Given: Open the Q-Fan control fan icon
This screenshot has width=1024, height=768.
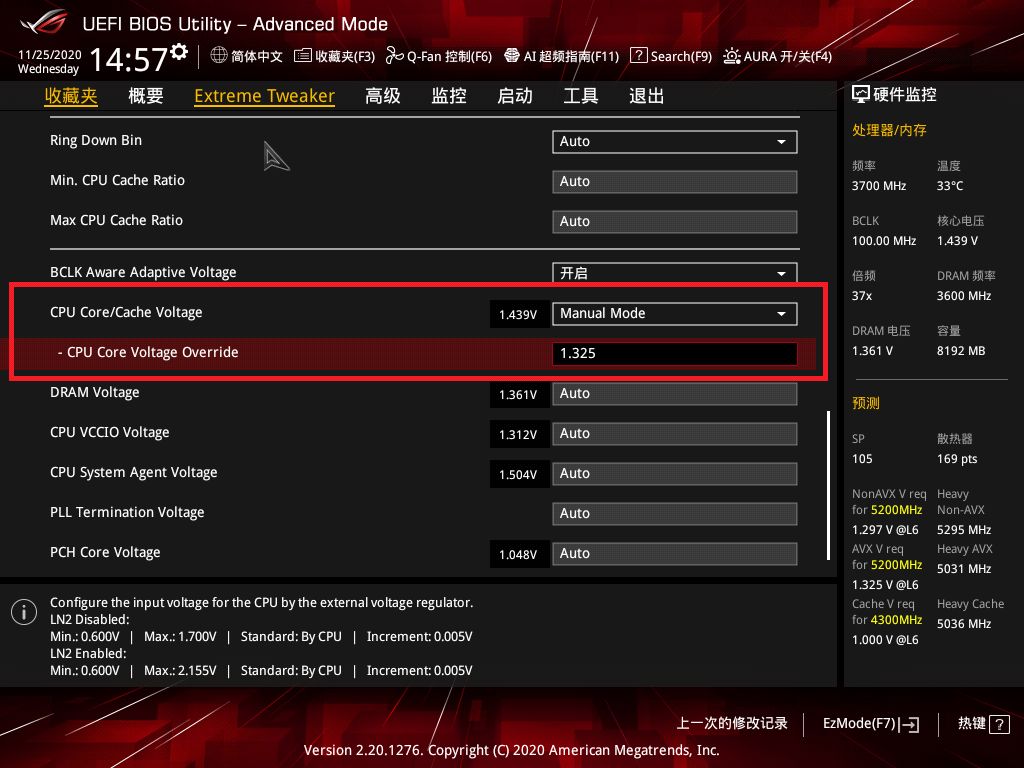Looking at the screenshot, I should tap(393, 56).
